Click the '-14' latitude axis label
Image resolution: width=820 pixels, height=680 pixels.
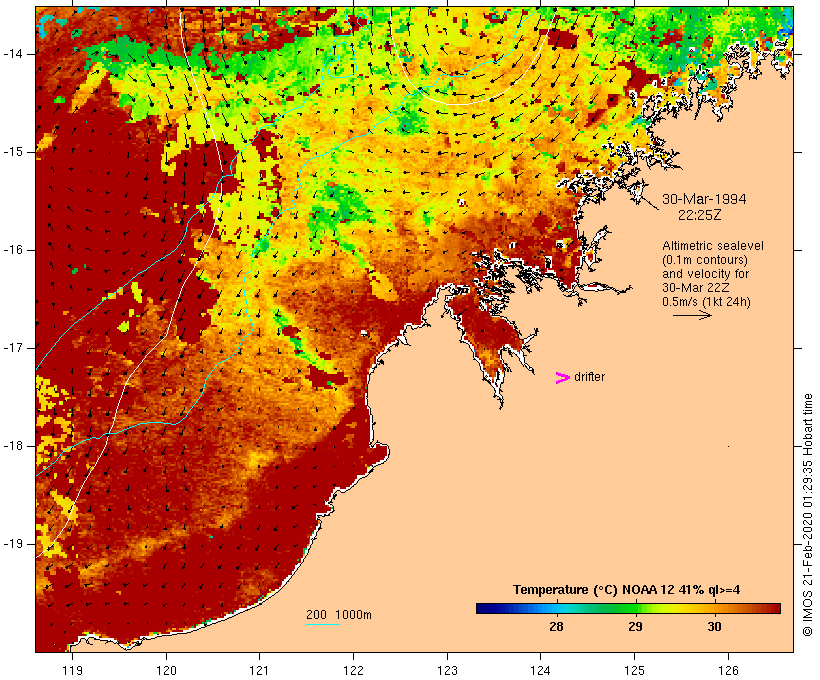tap(12, 54)
